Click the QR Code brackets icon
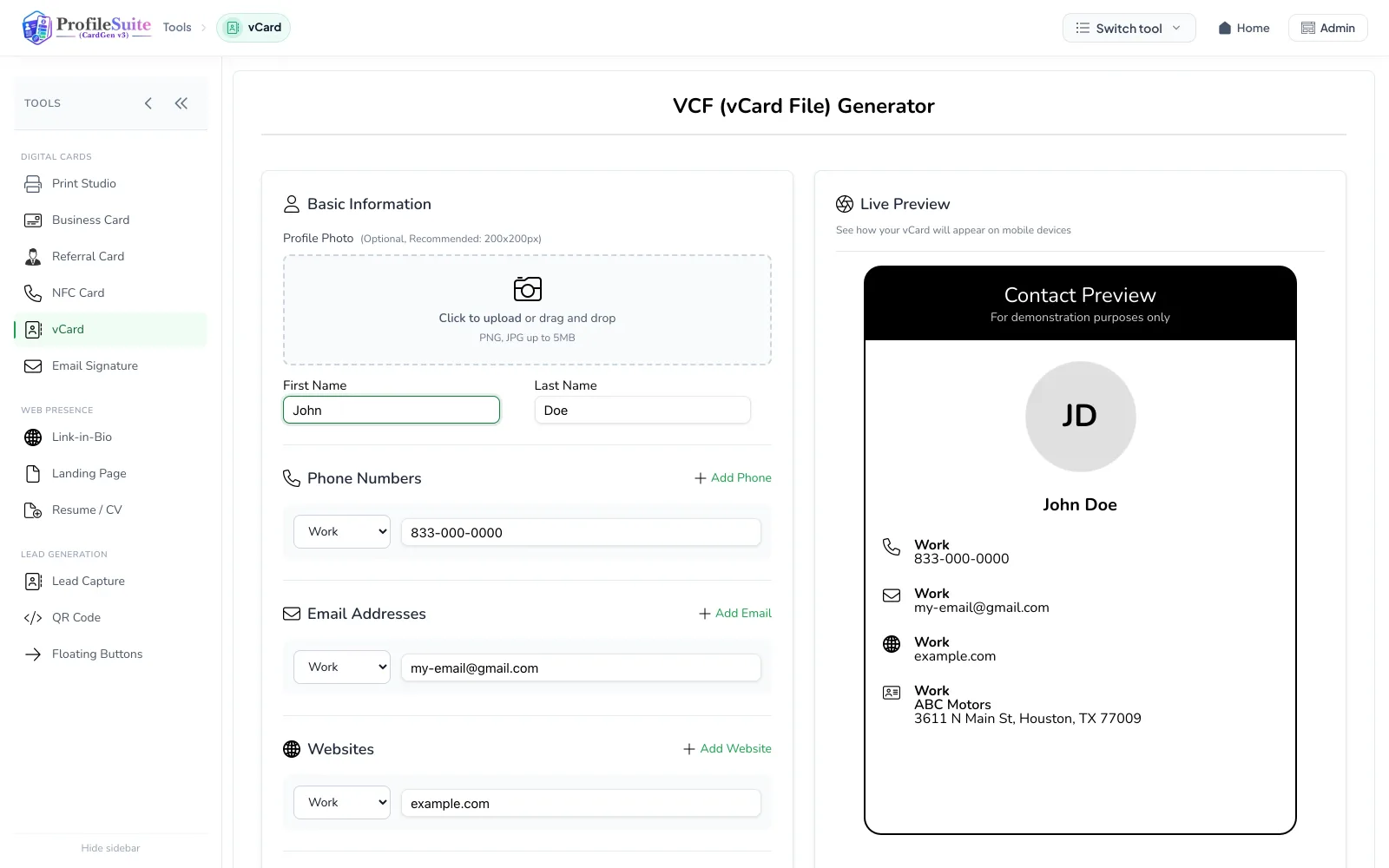1389x868 pixels. [x=33, y=618]
